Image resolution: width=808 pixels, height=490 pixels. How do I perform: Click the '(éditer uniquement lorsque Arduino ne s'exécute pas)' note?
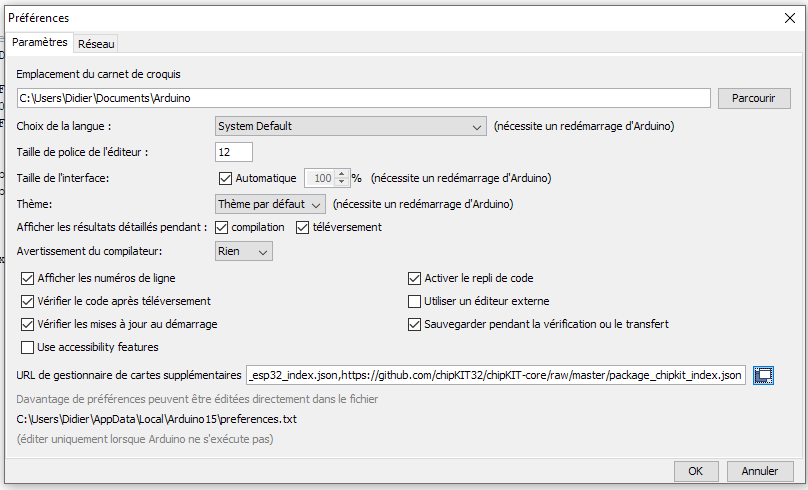145,440
